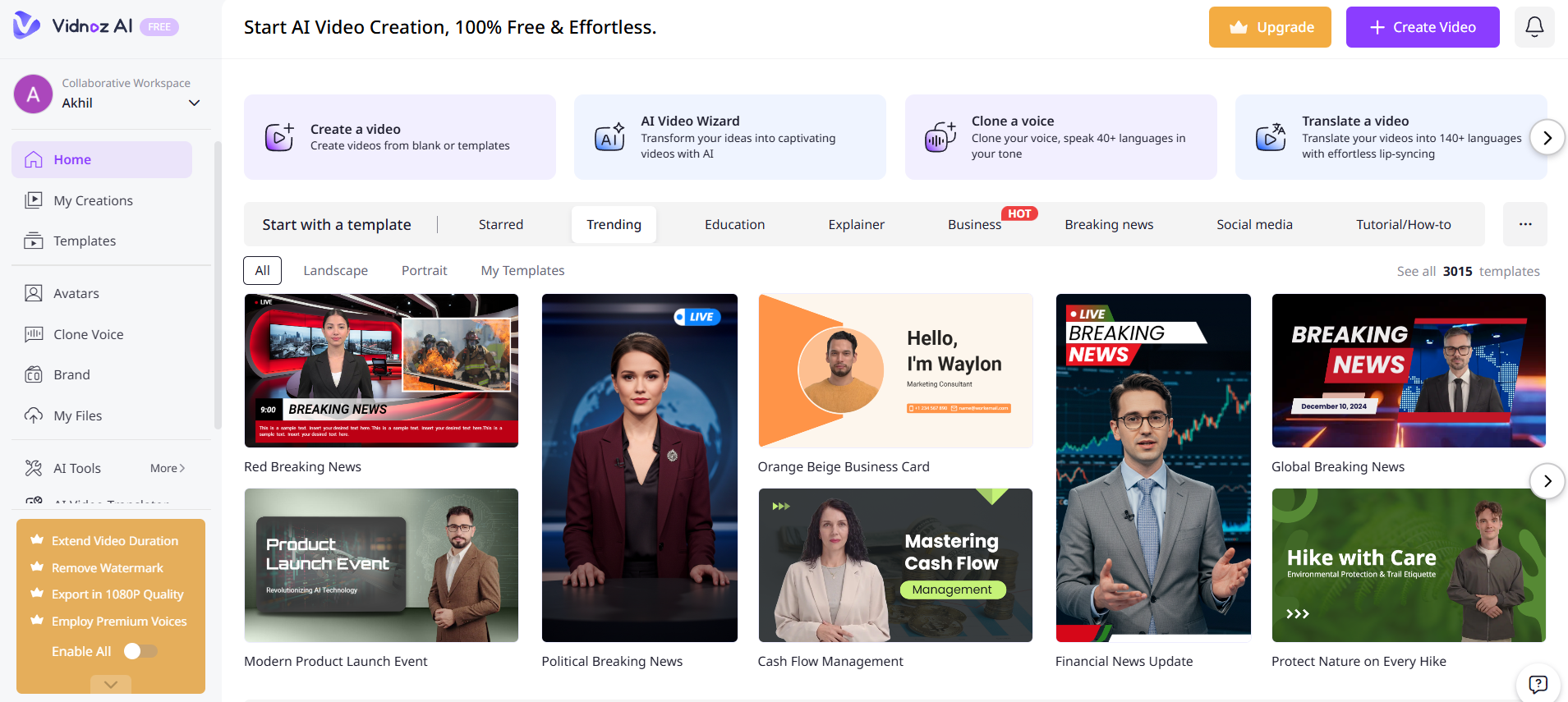The height and width of the screenshot is (702, 1568).
Task: Click the AI Tools icon
Action: [x=34, y=468]
